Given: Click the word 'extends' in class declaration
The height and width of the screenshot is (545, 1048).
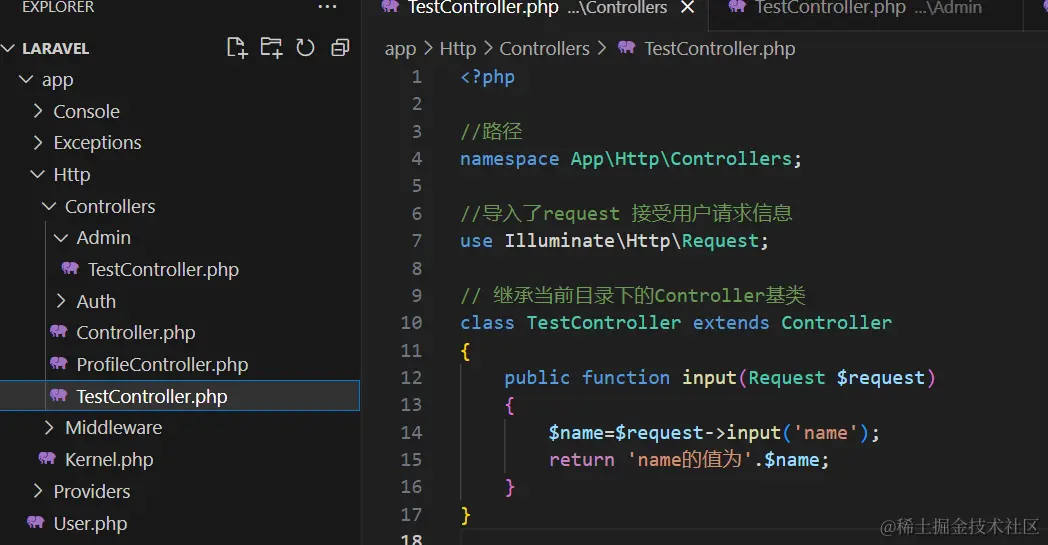Looking at the screenshot, I should click(731, 323).
